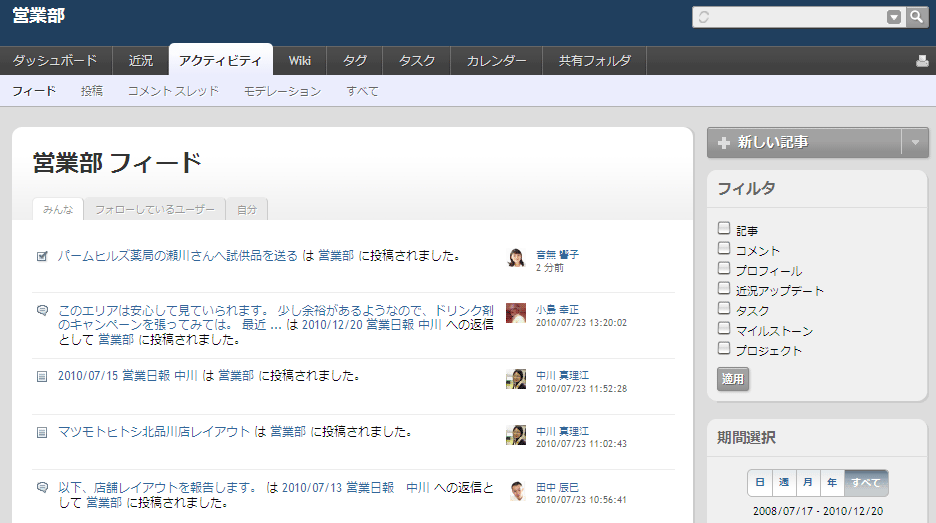
Task: Open the モデレーション sub-navigation item
Action: pos(282,91)
